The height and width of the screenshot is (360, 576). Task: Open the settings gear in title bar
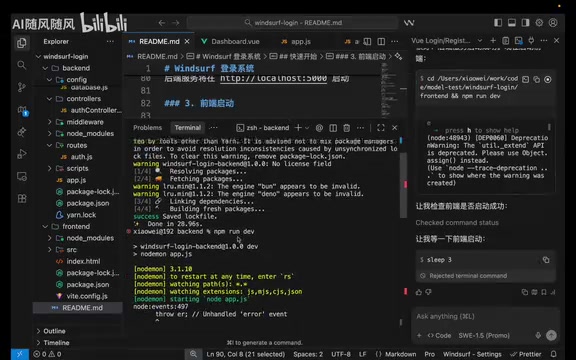(539, 23)
